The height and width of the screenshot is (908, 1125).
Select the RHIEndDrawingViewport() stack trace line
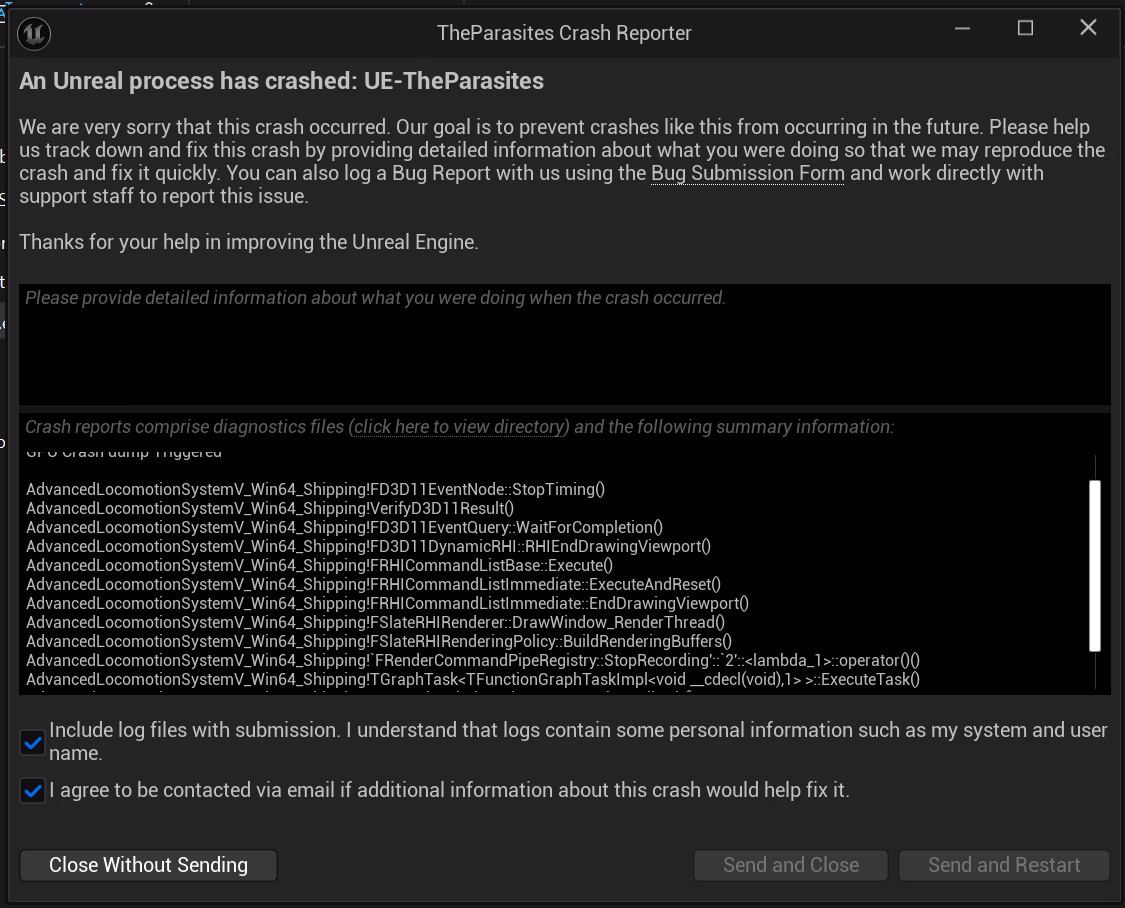[x=368, y=547]
